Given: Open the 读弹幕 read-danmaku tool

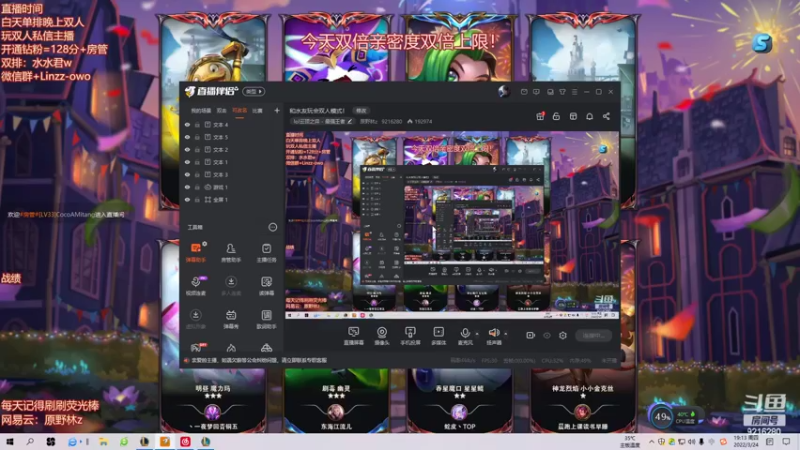Looking at the screenshot, I should (266, 286).
